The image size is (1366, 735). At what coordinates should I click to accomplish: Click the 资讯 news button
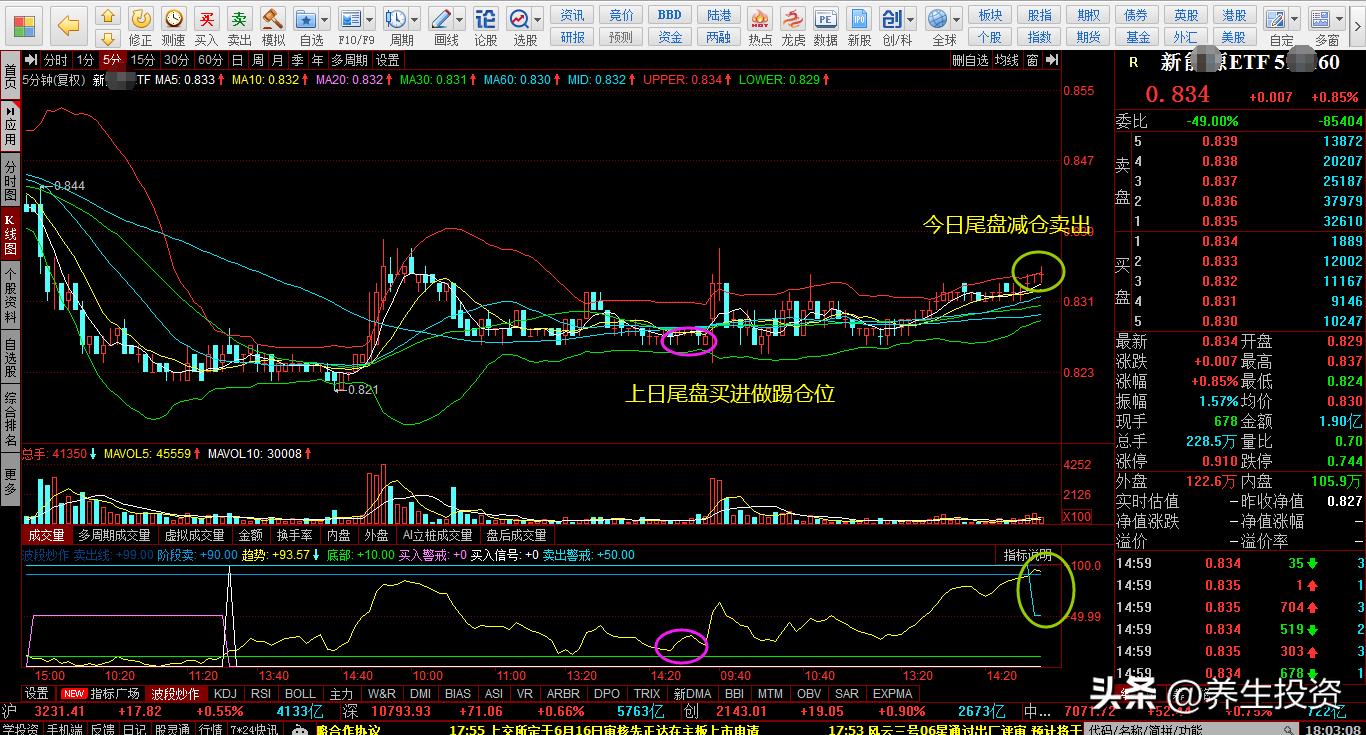(572, 15)
